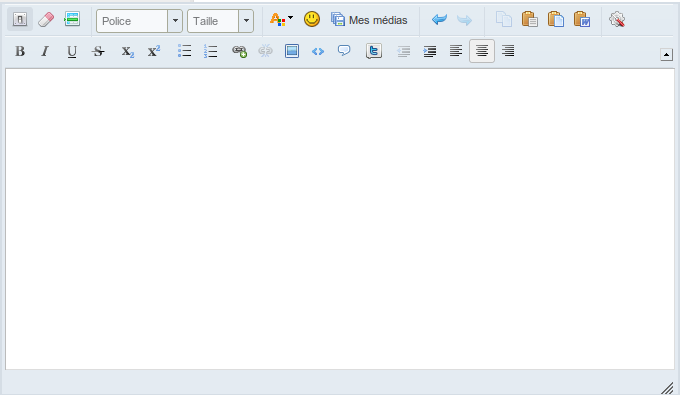Click the remove link icon

tap(265, 51)
